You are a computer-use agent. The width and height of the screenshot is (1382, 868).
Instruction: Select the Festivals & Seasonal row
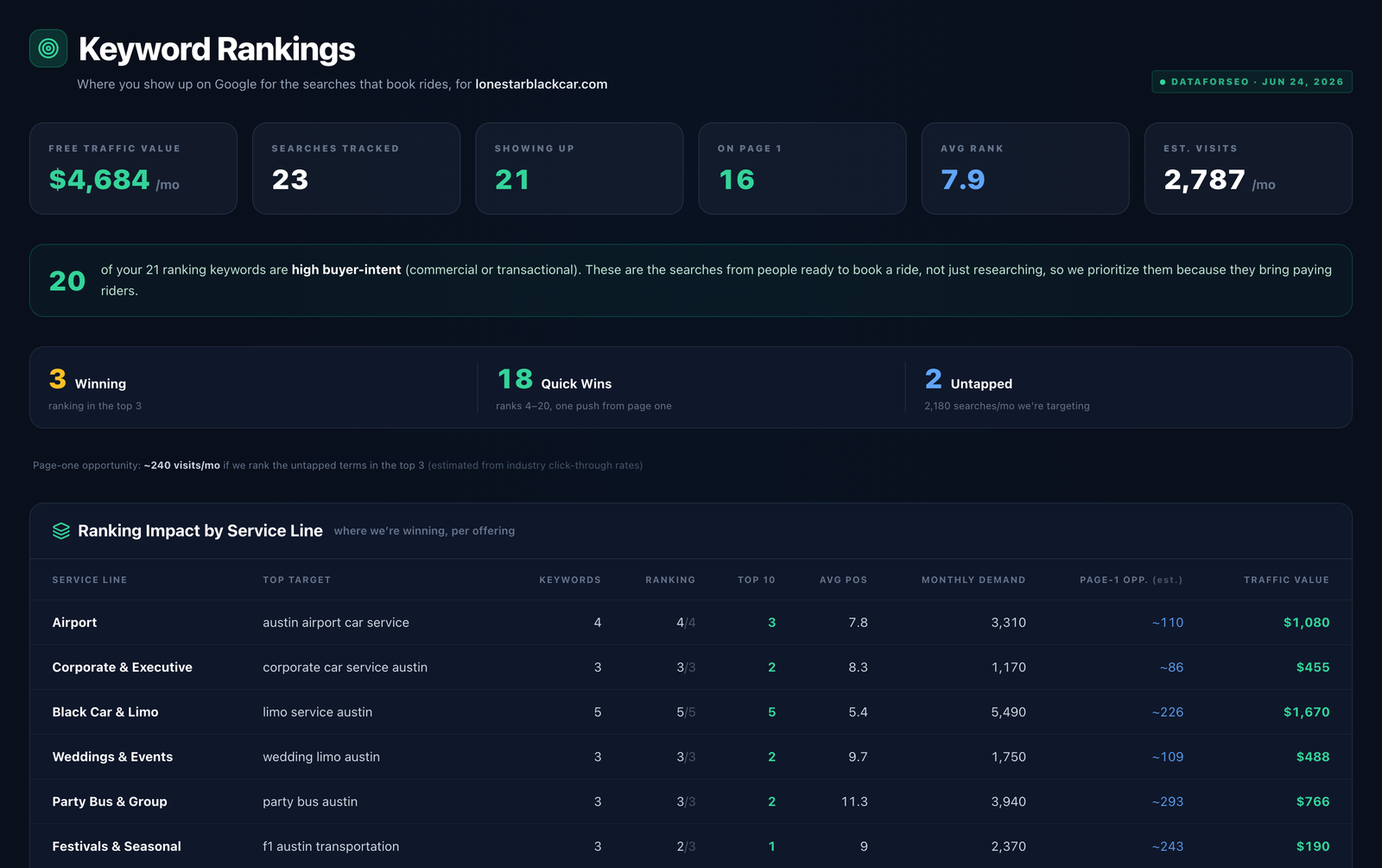pyautogui.click(x=691, y=846)
